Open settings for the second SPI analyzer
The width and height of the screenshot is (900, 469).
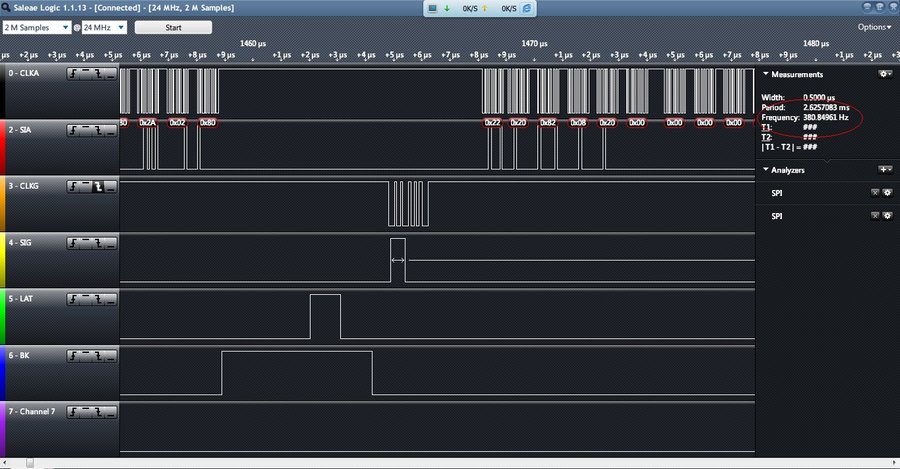(886, 216)
